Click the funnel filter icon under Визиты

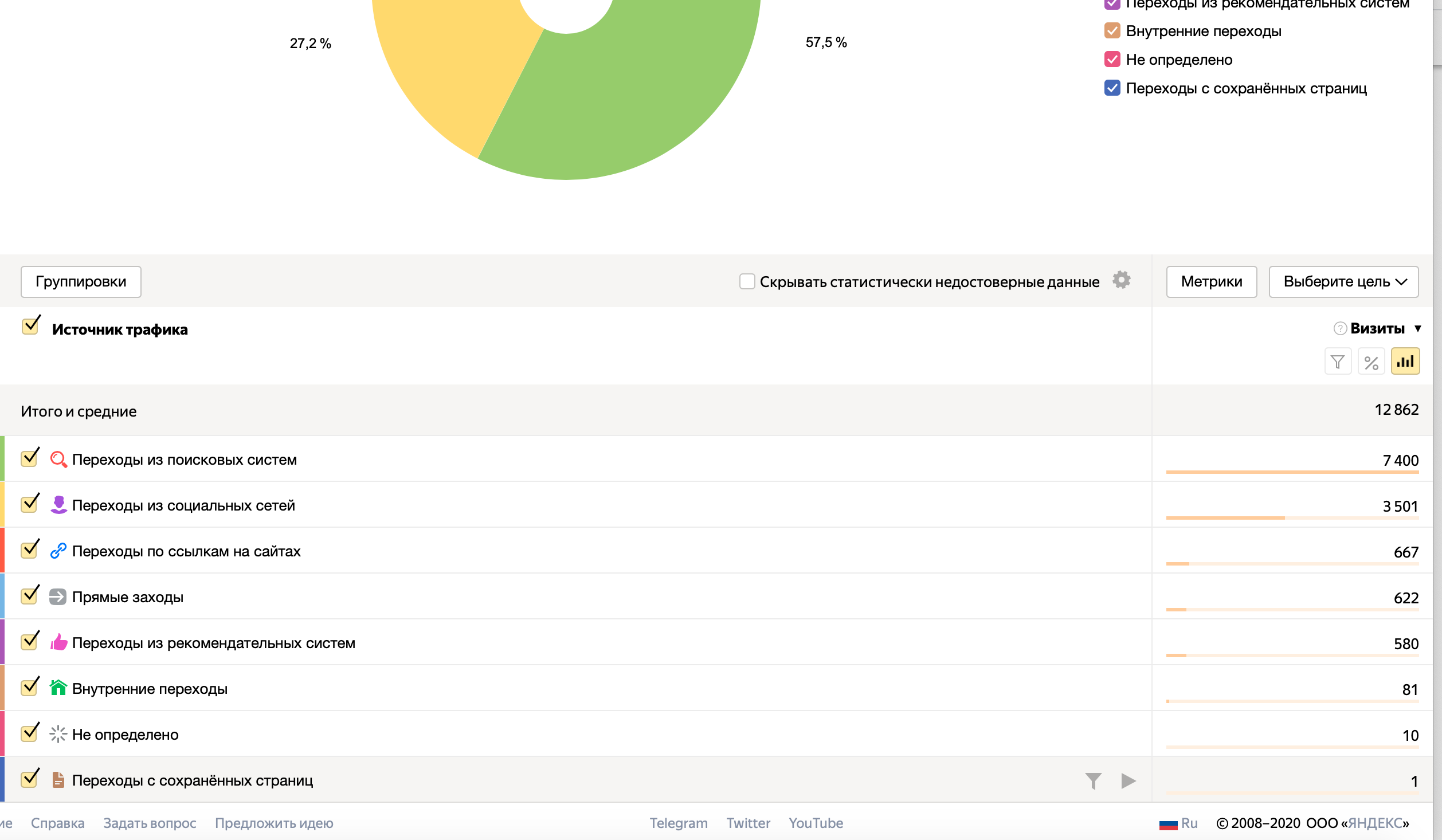point(1338,362)
